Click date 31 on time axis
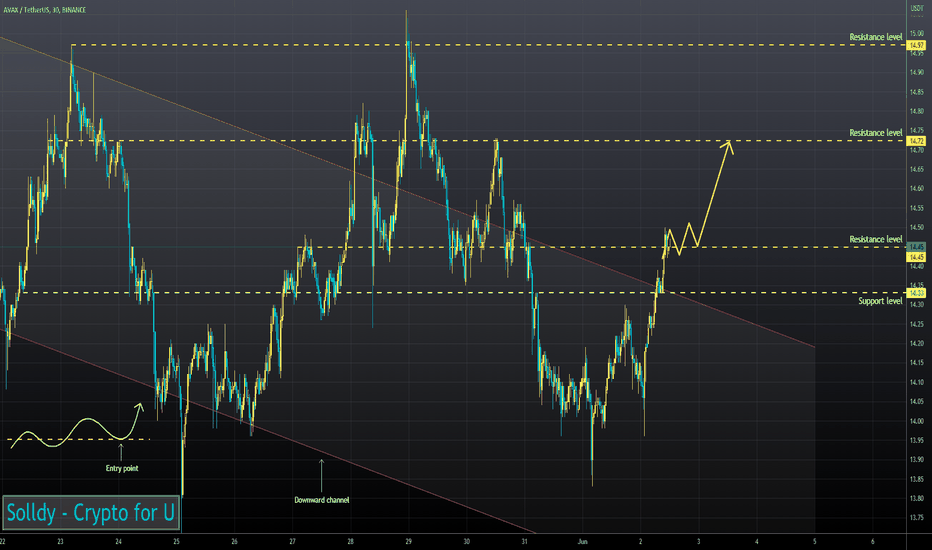This screenshot has height=550, width=932. [x=524, y=542]
